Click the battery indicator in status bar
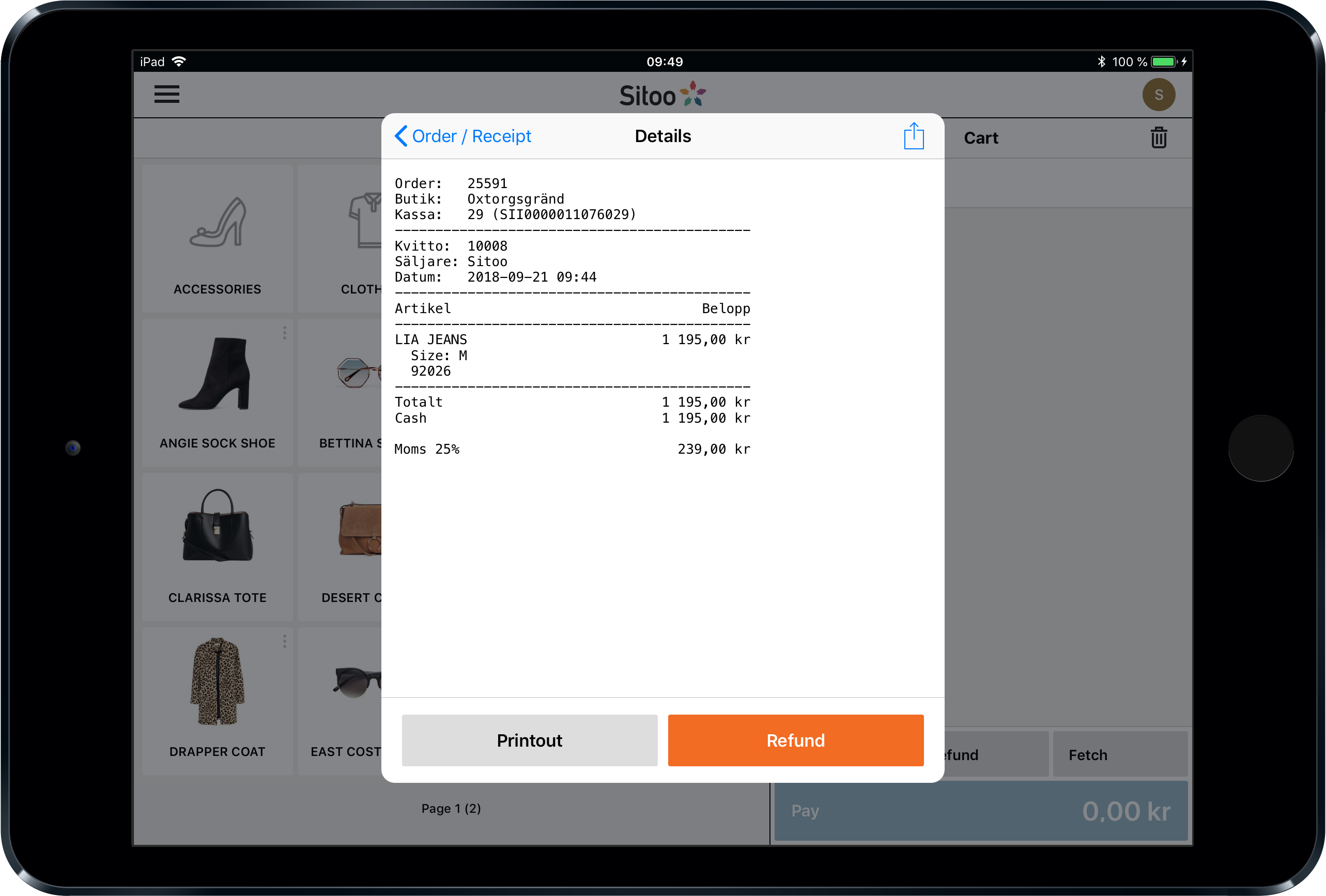1326x896 pixels. point(1164,61)
